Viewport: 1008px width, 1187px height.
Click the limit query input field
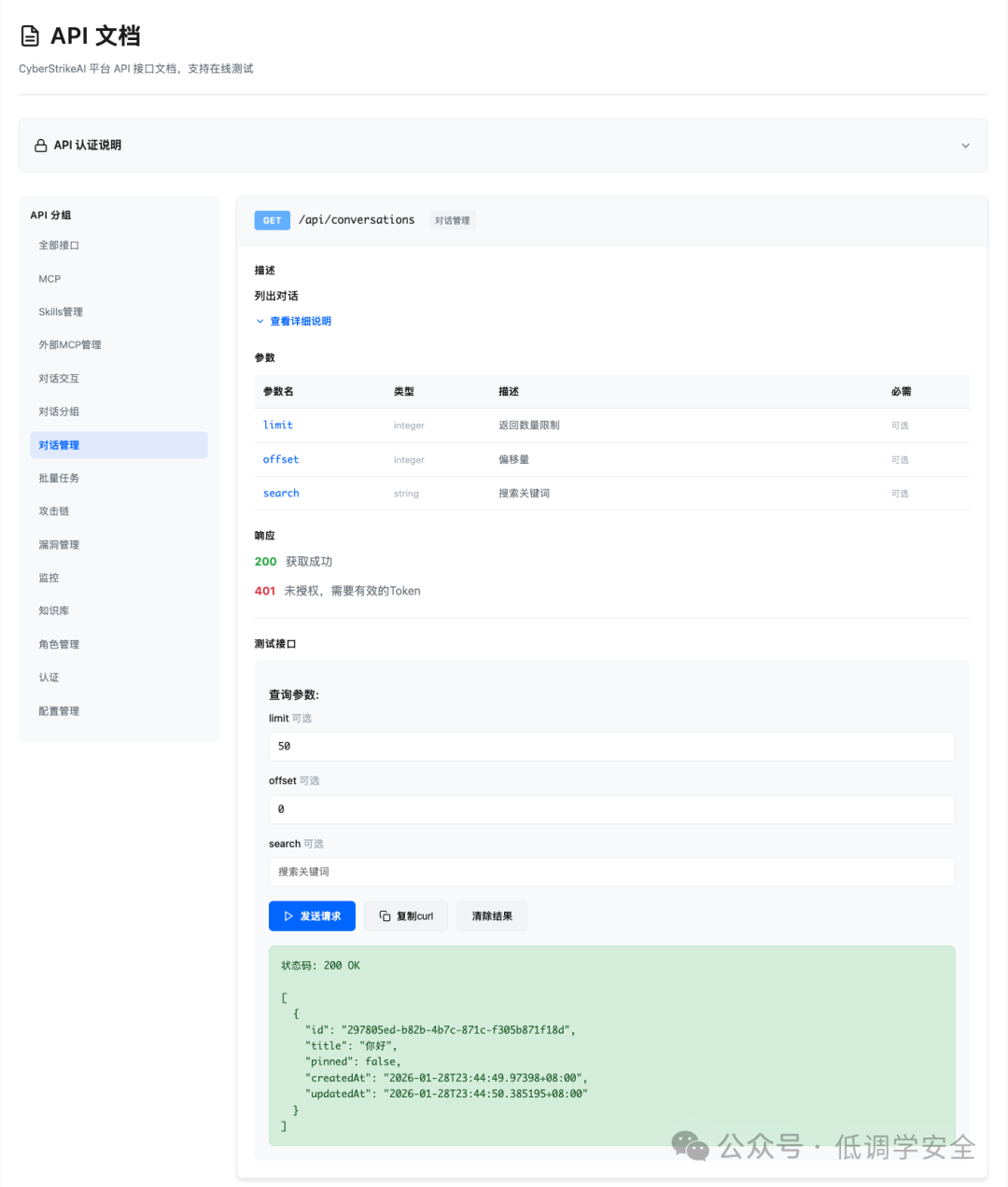coord(611,747)
